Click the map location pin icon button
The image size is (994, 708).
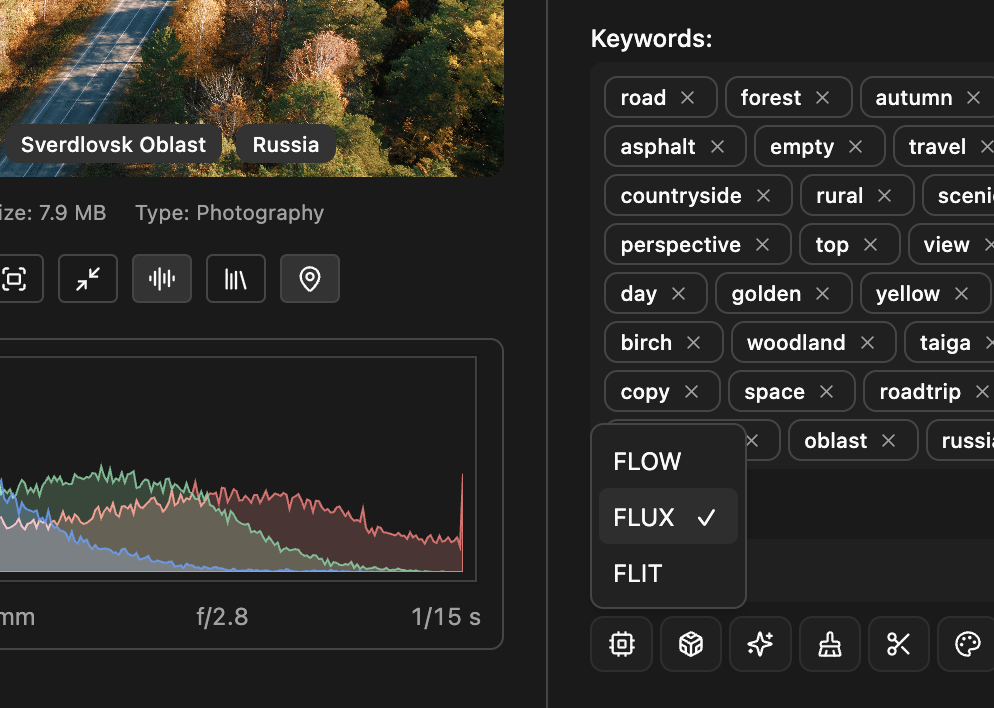click(310, 279)
